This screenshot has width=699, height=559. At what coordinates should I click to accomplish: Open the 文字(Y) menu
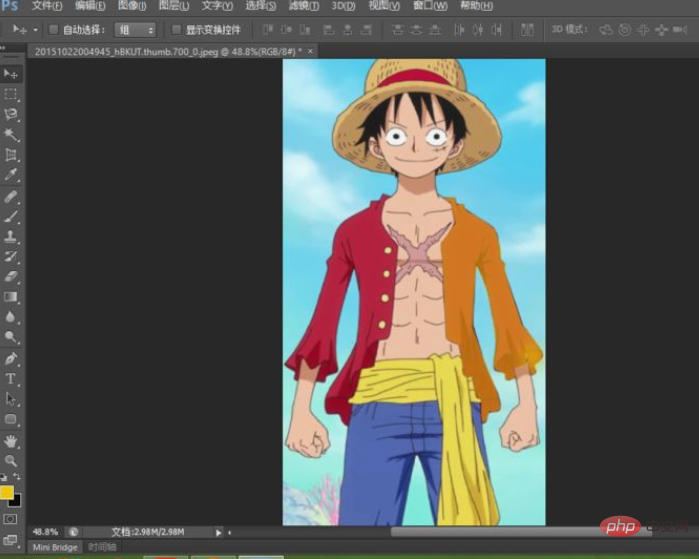pyautogui.click(x=217, y=6)
